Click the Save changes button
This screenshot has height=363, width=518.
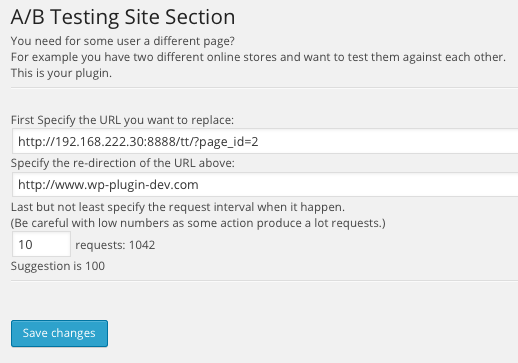(x=59, y=333)
